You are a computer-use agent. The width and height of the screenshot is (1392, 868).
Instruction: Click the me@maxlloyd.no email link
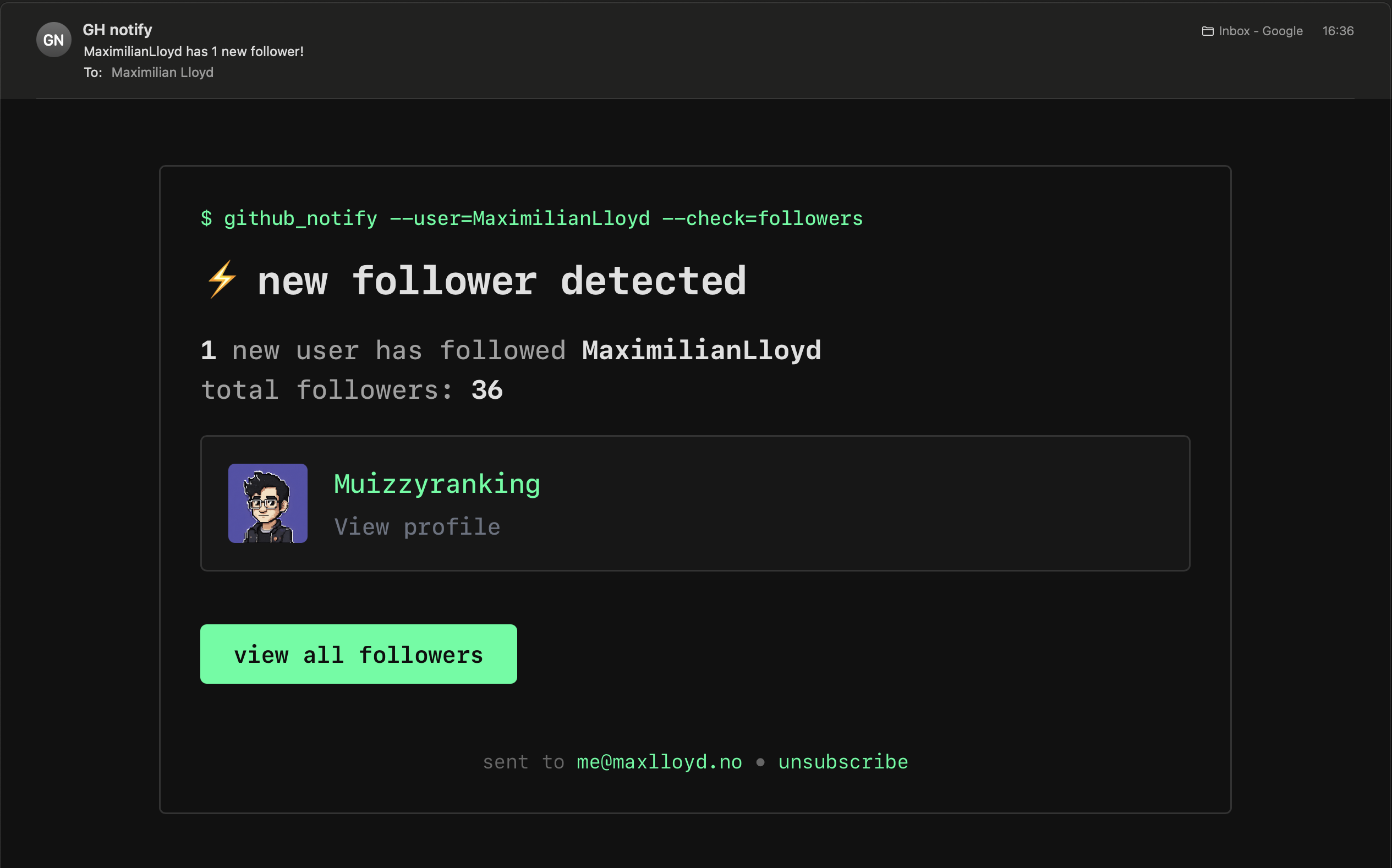point(659,762)
